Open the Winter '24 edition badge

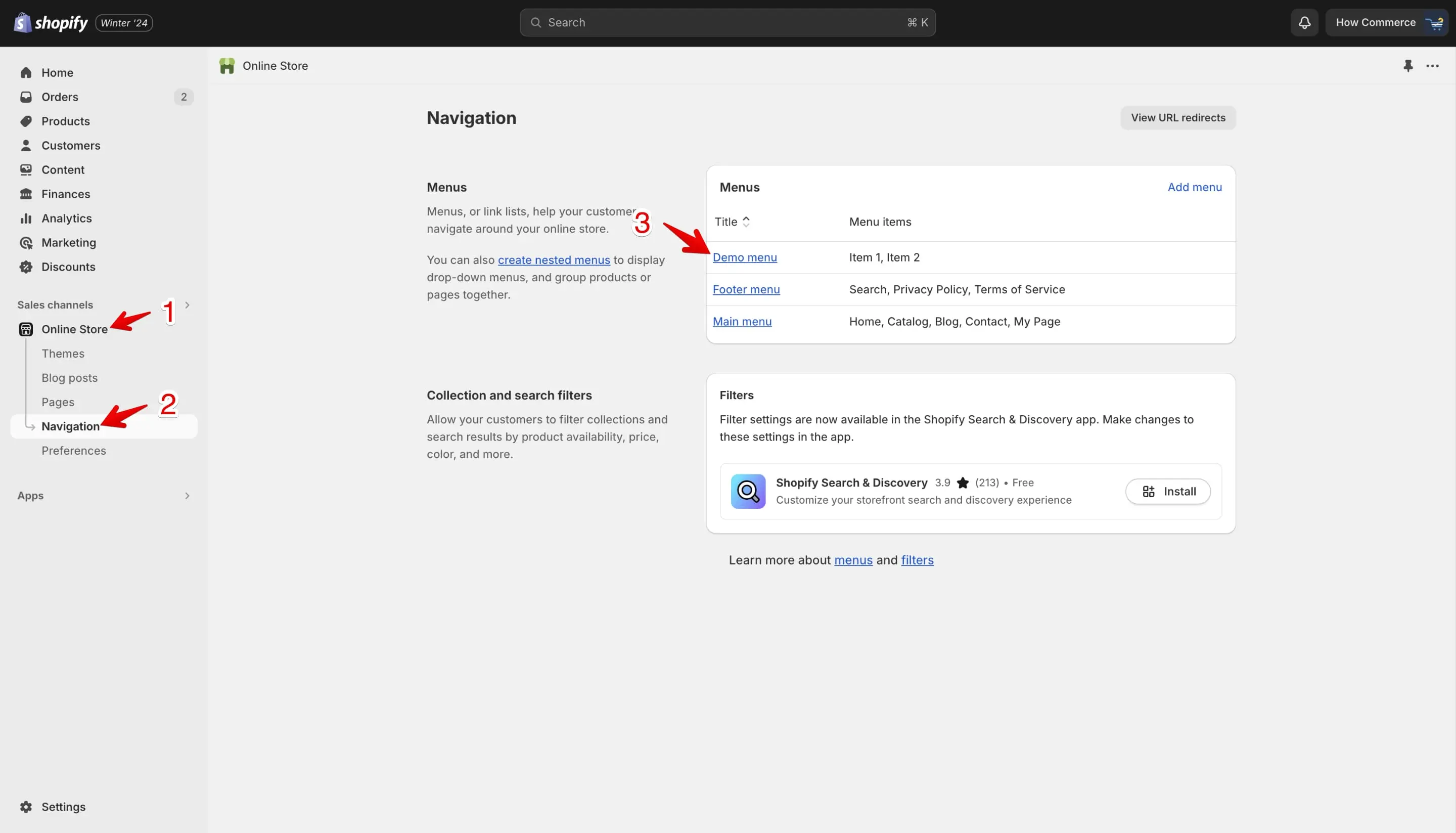(x=123, y=23)
